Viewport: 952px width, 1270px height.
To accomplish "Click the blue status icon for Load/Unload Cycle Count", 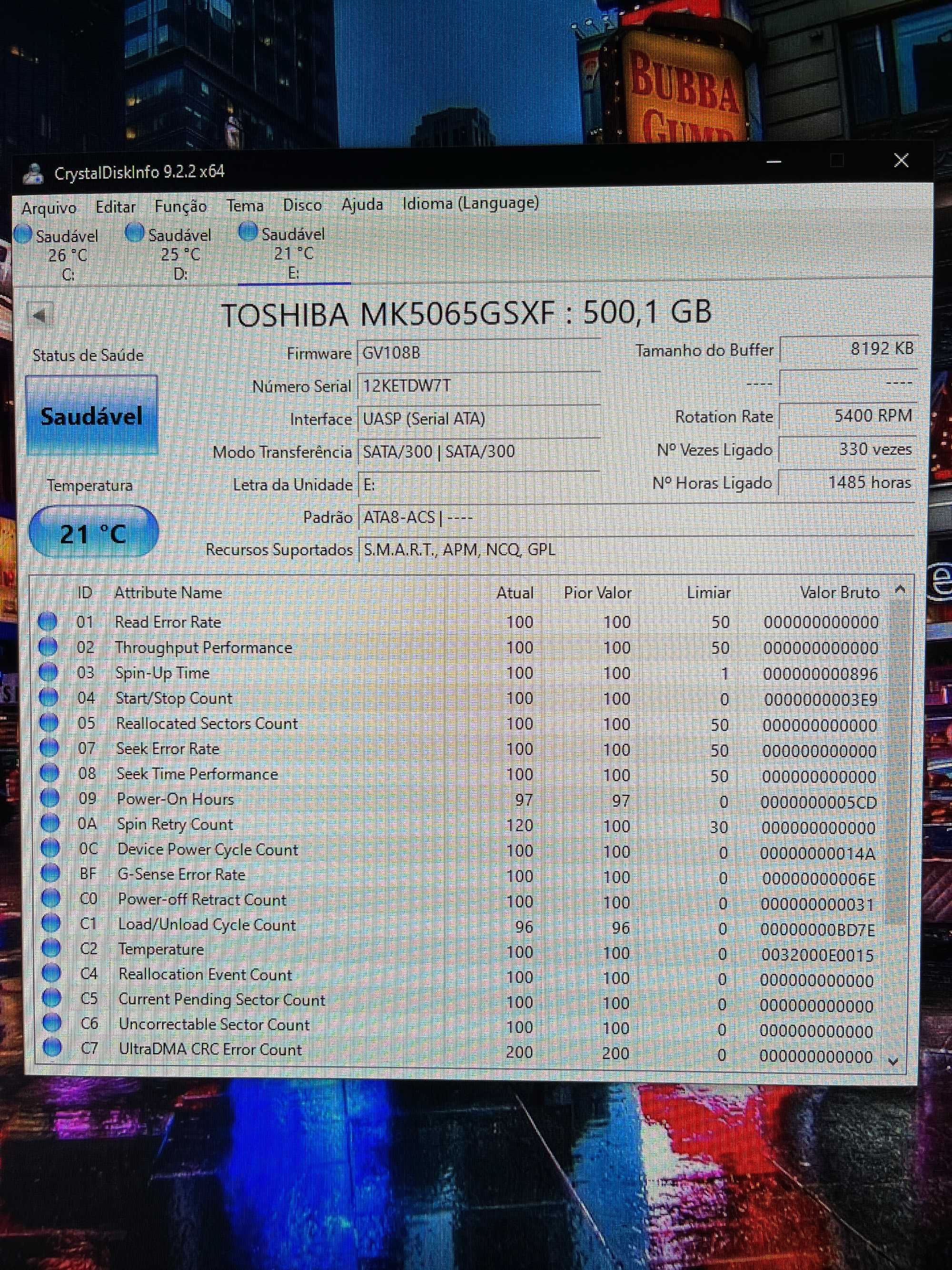I will [x=51, y=923].
